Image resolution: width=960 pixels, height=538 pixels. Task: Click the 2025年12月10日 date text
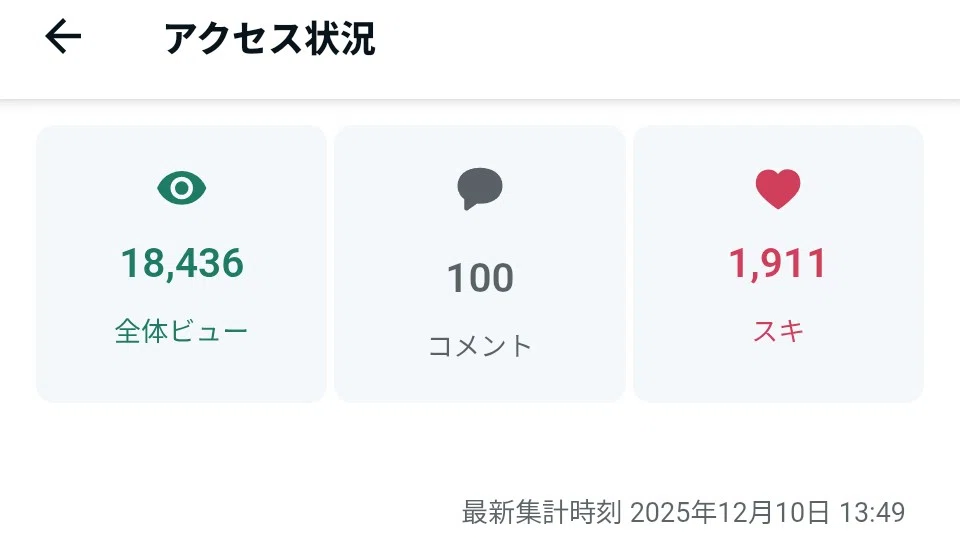coord(730,512)
